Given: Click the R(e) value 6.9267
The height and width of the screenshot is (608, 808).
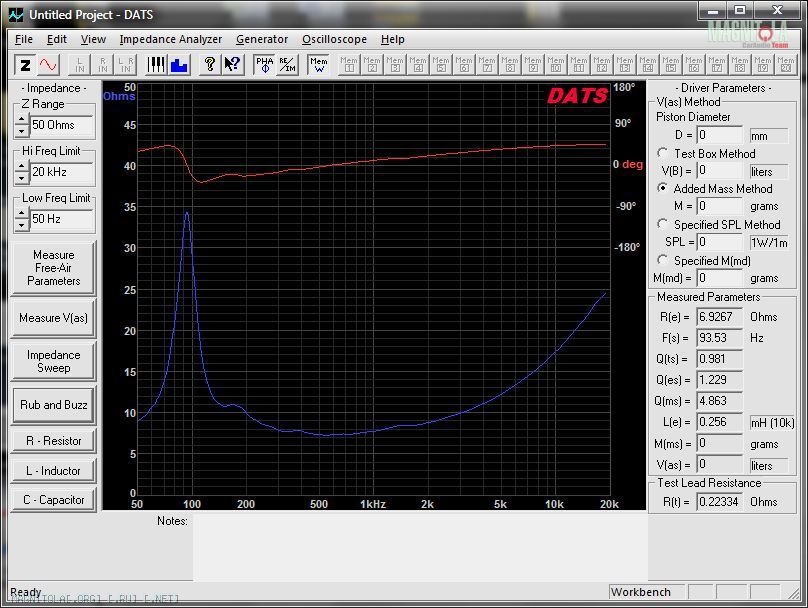Looking at the screenshot, I should coord(719,316).
